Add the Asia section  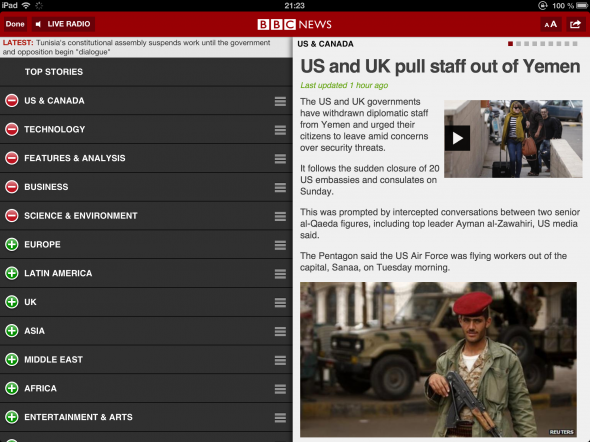[12, 331]
